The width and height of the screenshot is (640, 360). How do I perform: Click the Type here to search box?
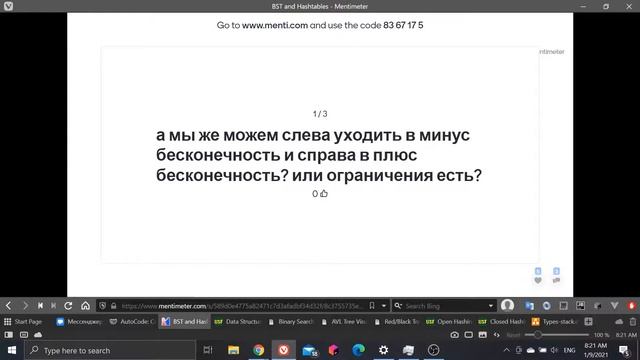click(110, 350)
